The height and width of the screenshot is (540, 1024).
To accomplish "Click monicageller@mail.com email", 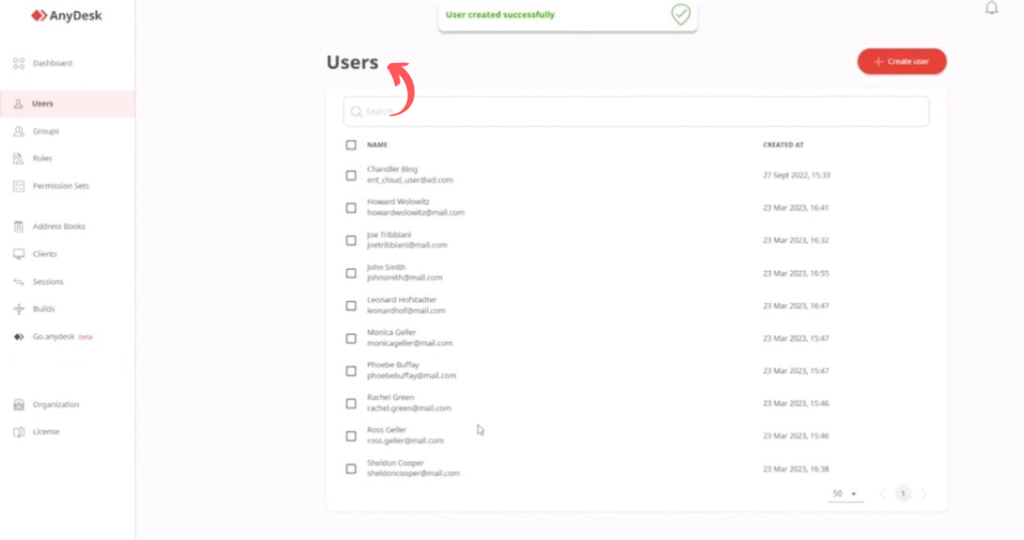I will point(409,343).
